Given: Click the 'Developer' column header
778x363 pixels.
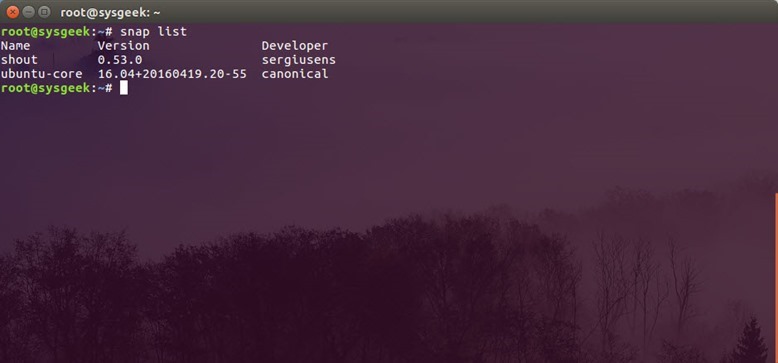Looking at the screenshot, I should coord(295,46).
